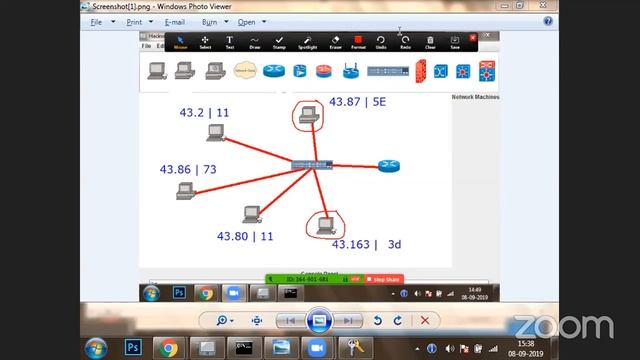Undo the last annotation
The image size is (640, 360).
click(x=381, y=42)
